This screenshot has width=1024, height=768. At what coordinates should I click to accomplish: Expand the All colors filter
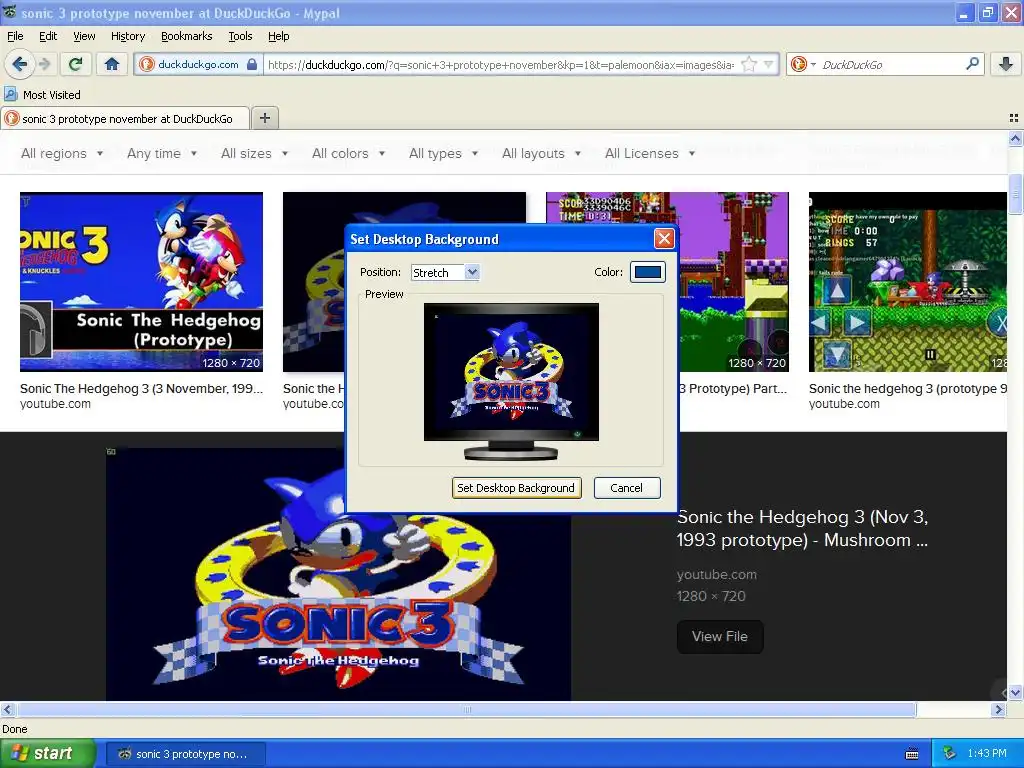(x=348, y=153)
